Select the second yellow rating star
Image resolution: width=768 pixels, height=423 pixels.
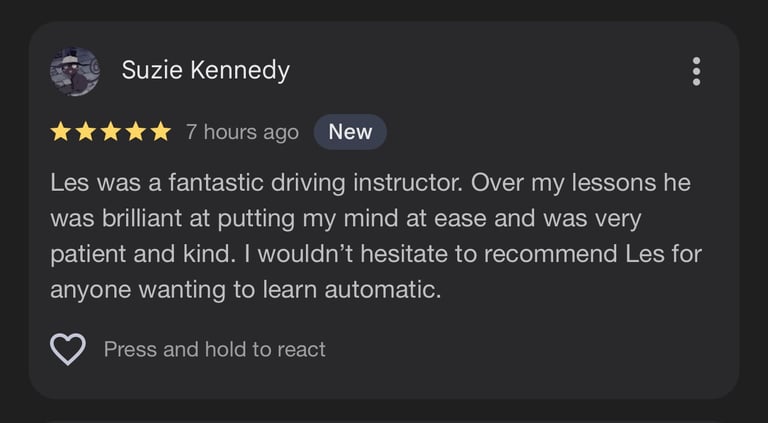(85, 132)
